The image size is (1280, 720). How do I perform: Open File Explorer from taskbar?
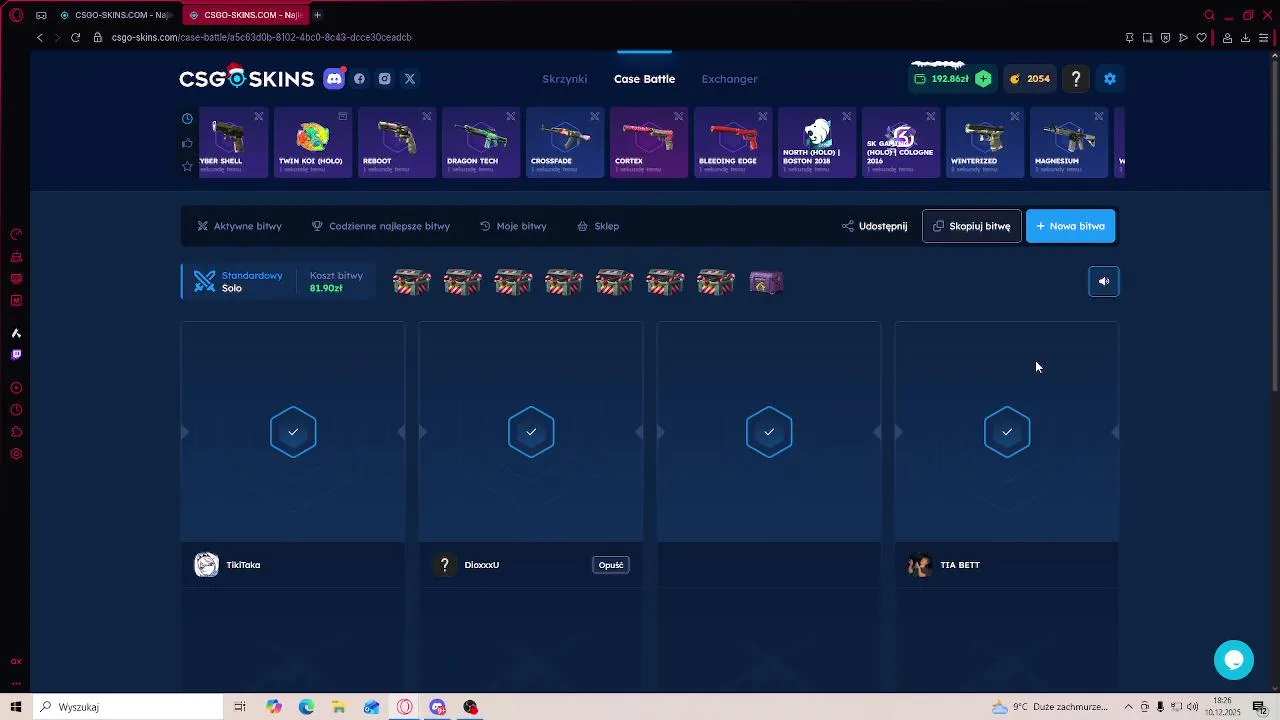pos(339,707)
